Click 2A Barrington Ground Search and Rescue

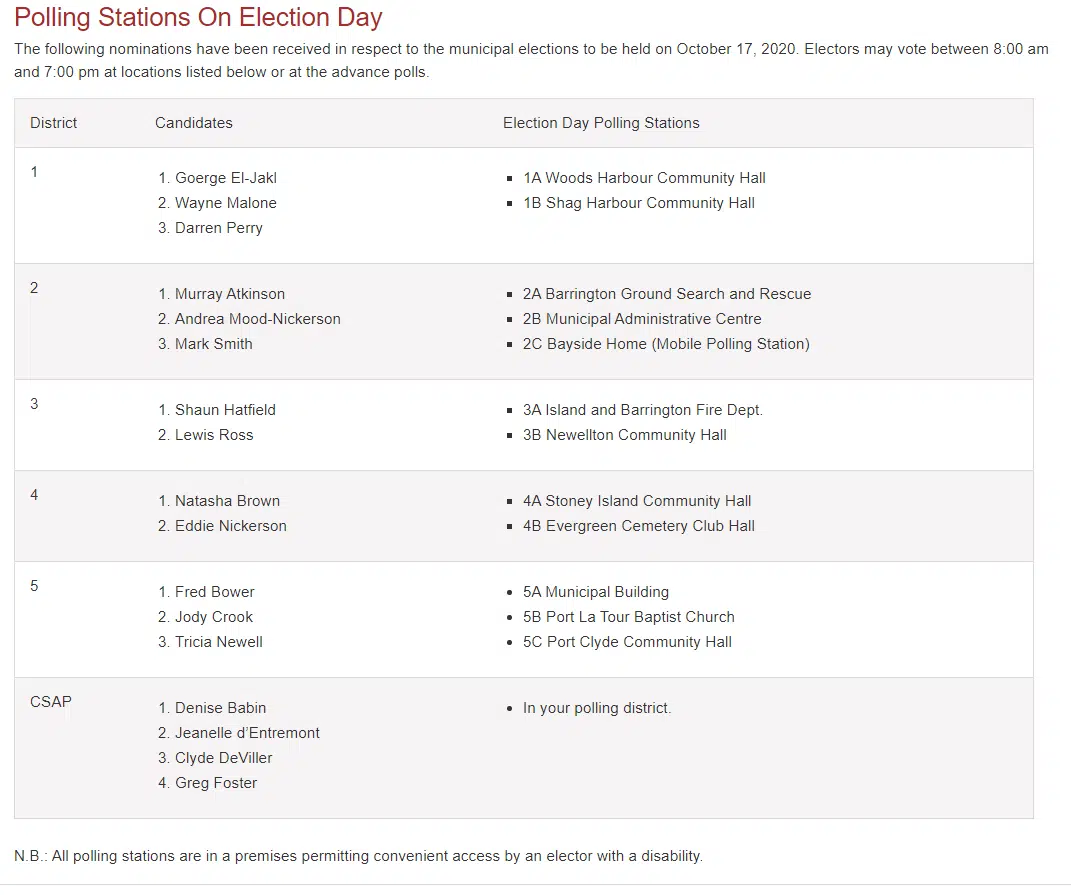point(667,294)
